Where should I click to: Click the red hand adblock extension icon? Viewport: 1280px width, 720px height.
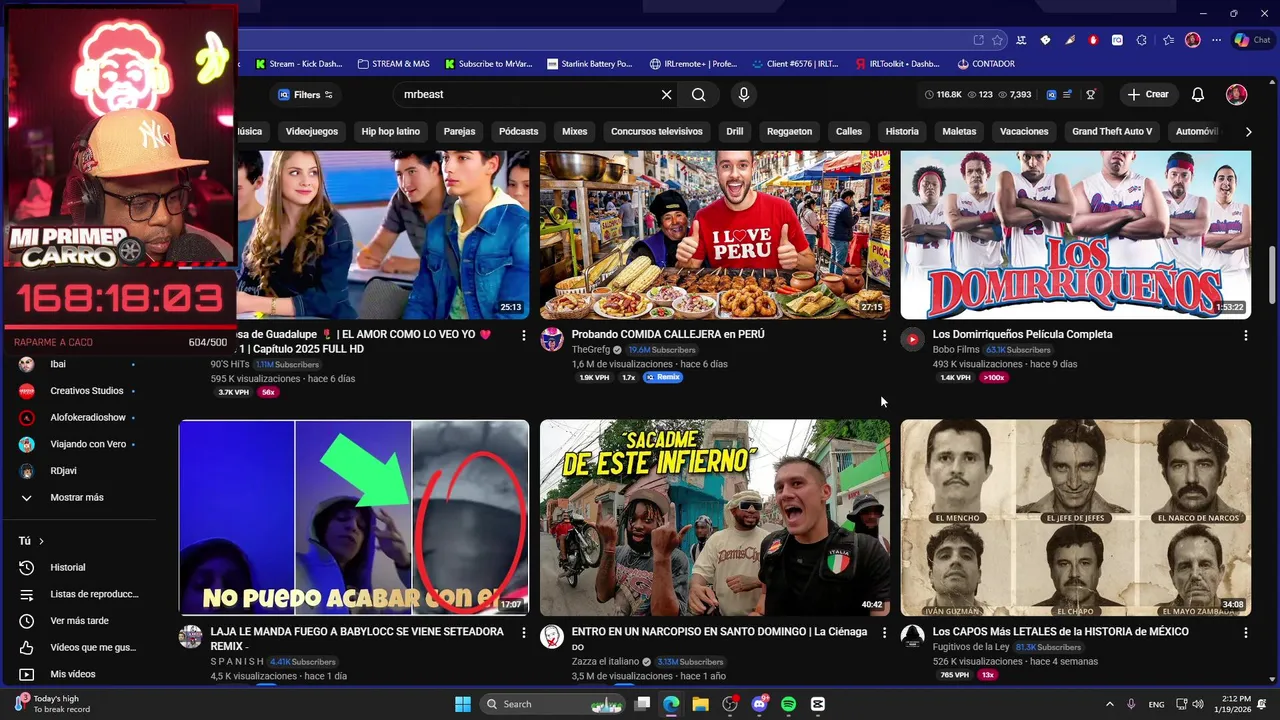coord(1093,40)
